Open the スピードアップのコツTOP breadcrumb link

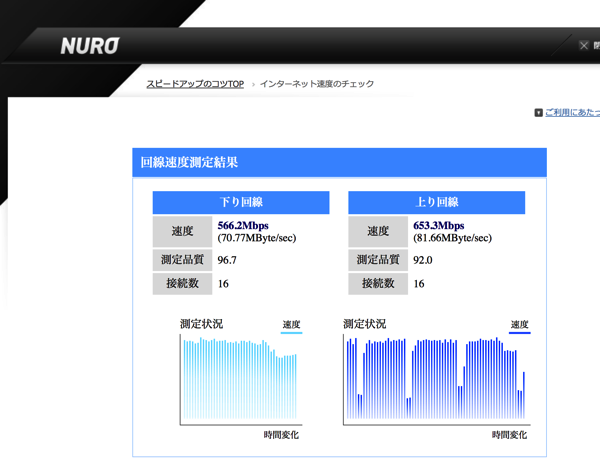[x=195, y=84]
